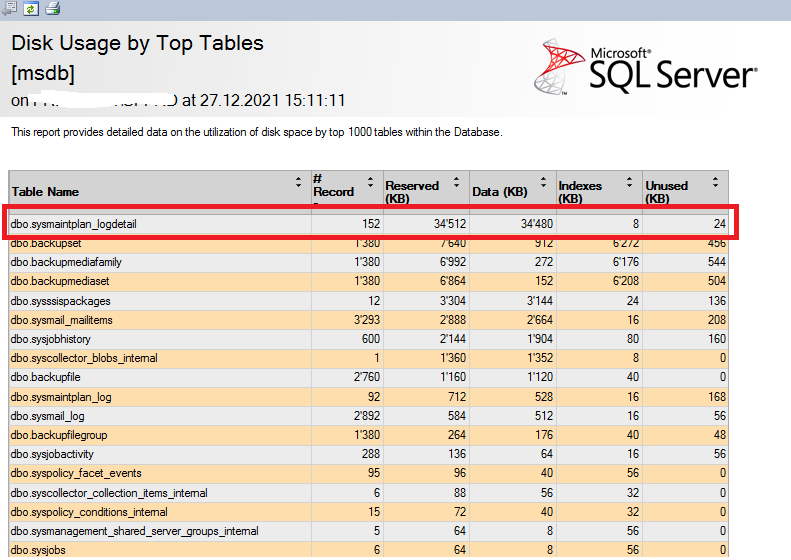The height and width of the screenshot is (560, 791).
Task: Click record count 3'293 for sysmail_mailitems
Action: point(367,320)
